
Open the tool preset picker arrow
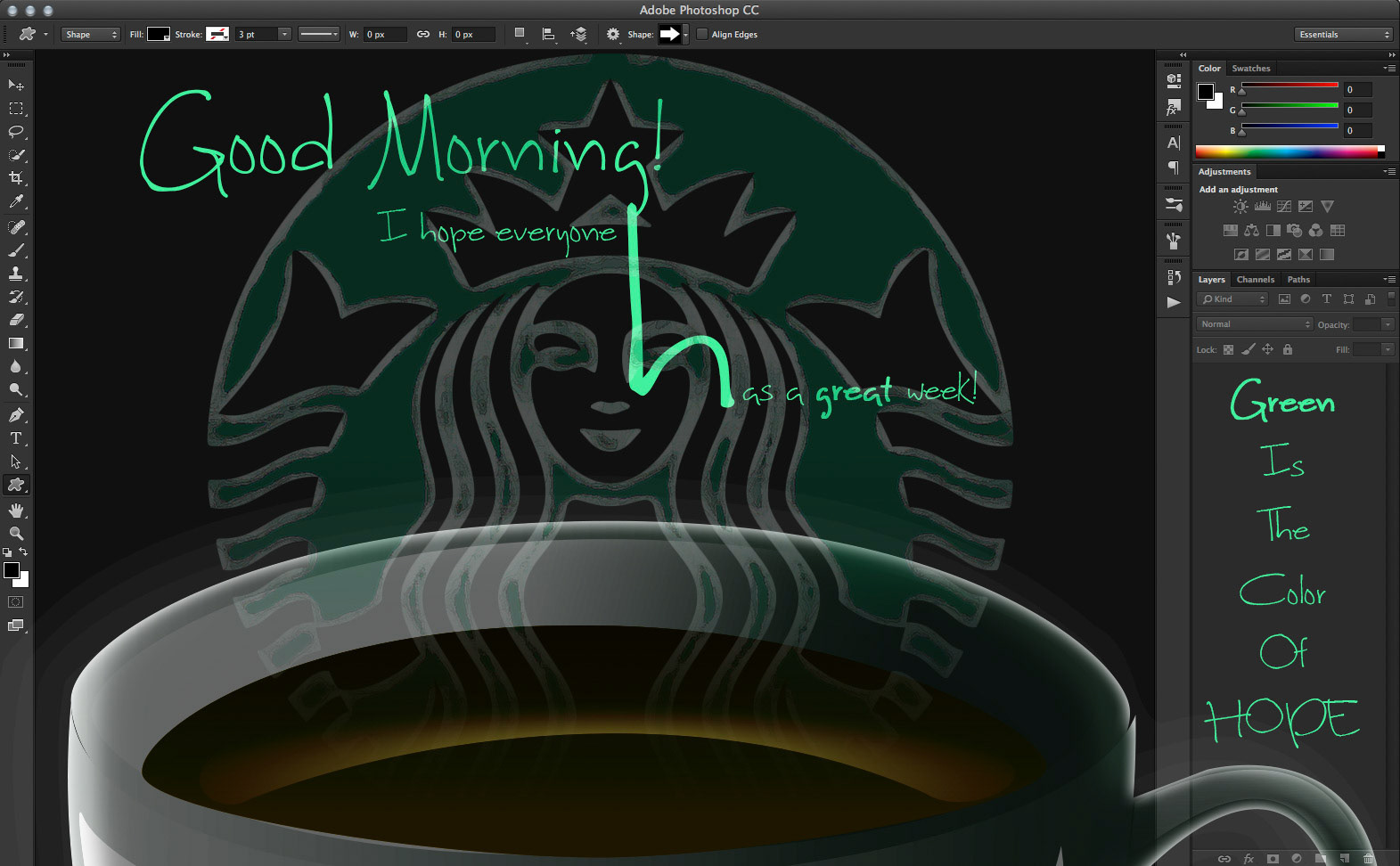coord(45,35)
